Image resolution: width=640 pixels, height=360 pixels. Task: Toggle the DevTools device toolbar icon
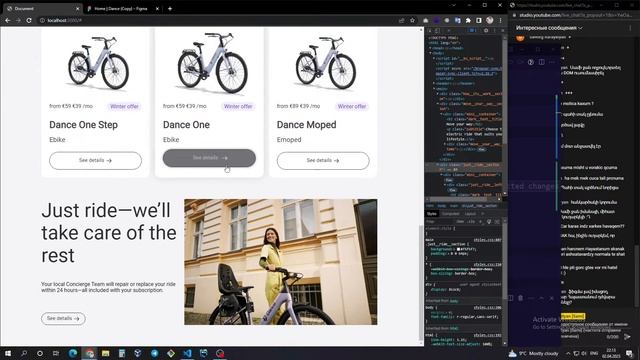(x=437, y=31)
